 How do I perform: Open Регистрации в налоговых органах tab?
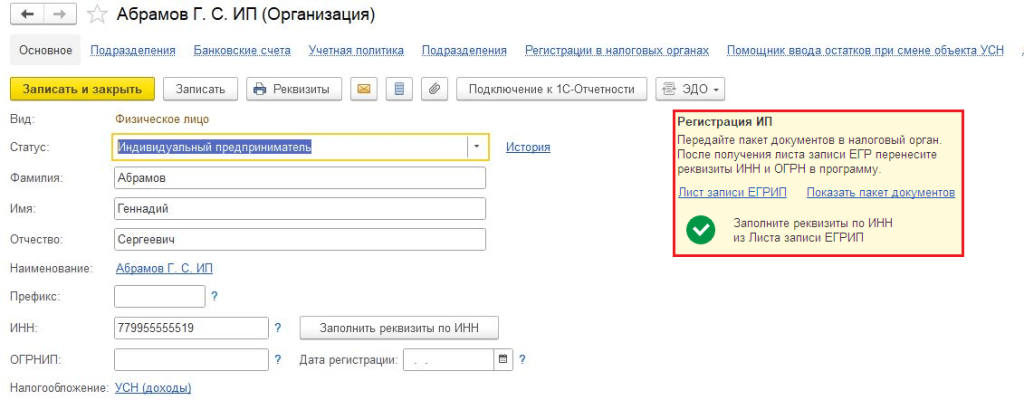(x=617, y=50)
